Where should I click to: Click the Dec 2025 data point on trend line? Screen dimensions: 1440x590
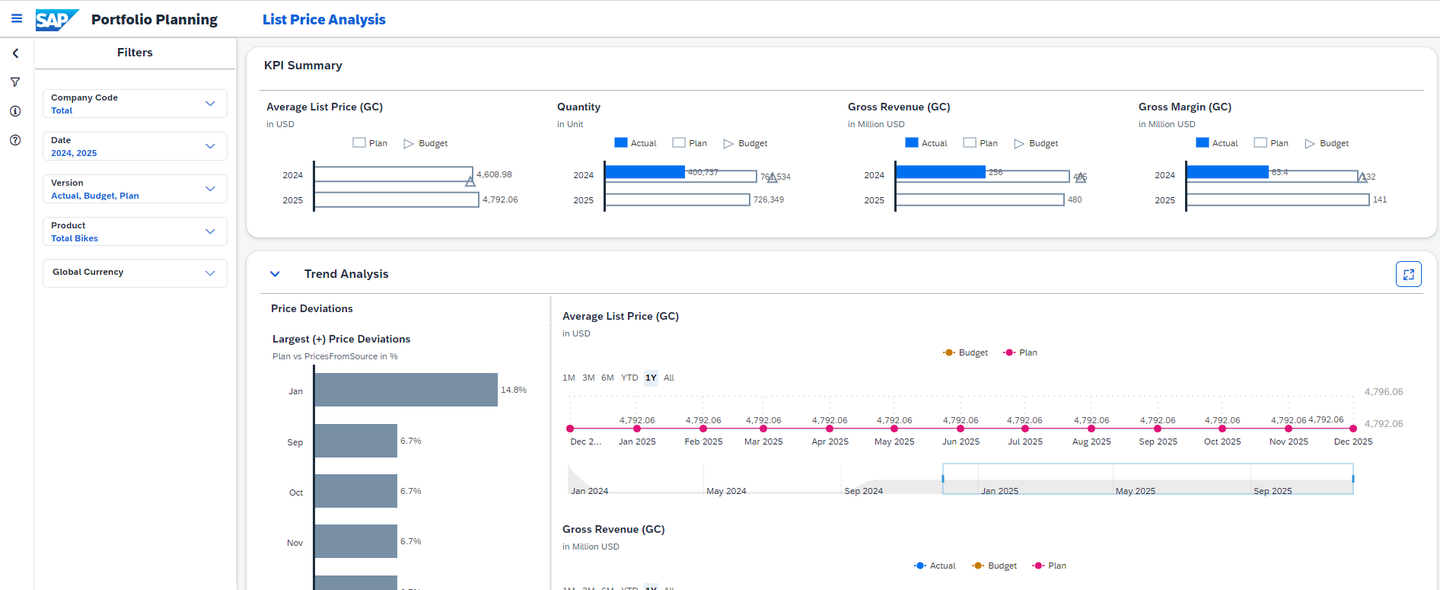point(1354,428)
